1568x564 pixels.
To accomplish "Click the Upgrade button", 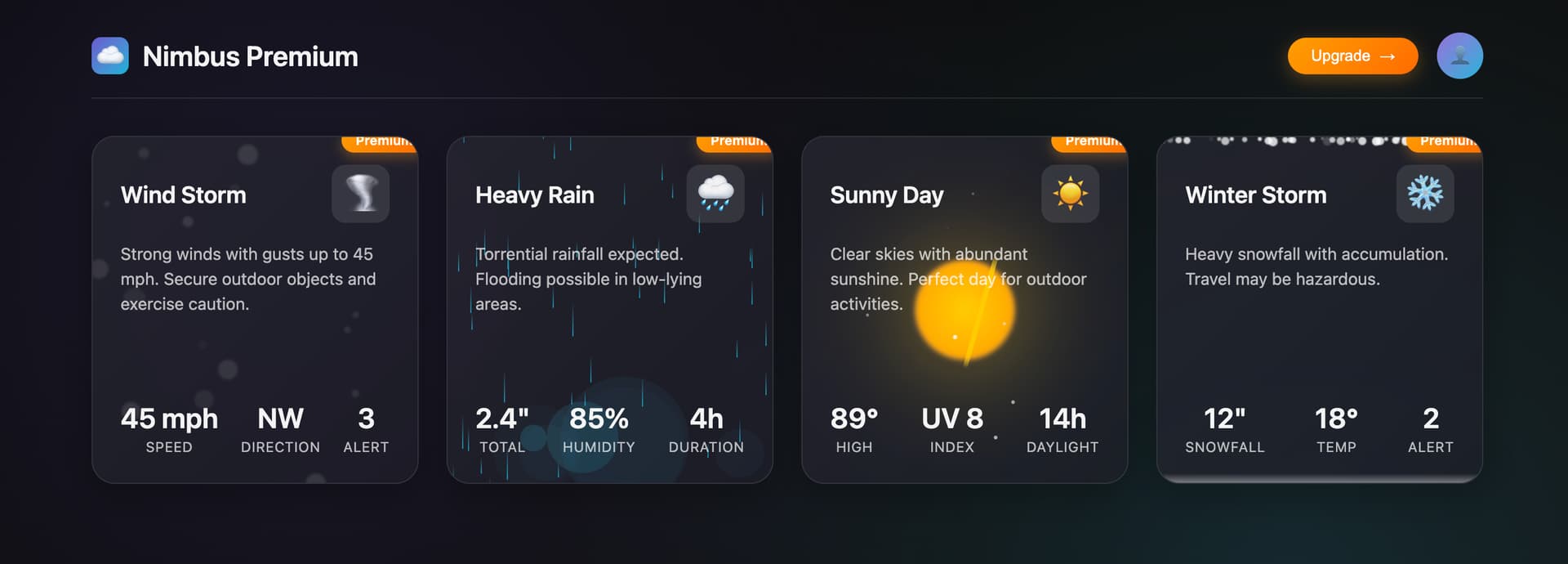I will [1352, 56].
